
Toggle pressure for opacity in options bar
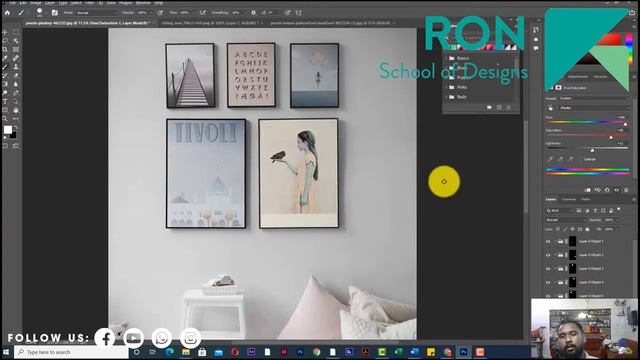[160, 13]
